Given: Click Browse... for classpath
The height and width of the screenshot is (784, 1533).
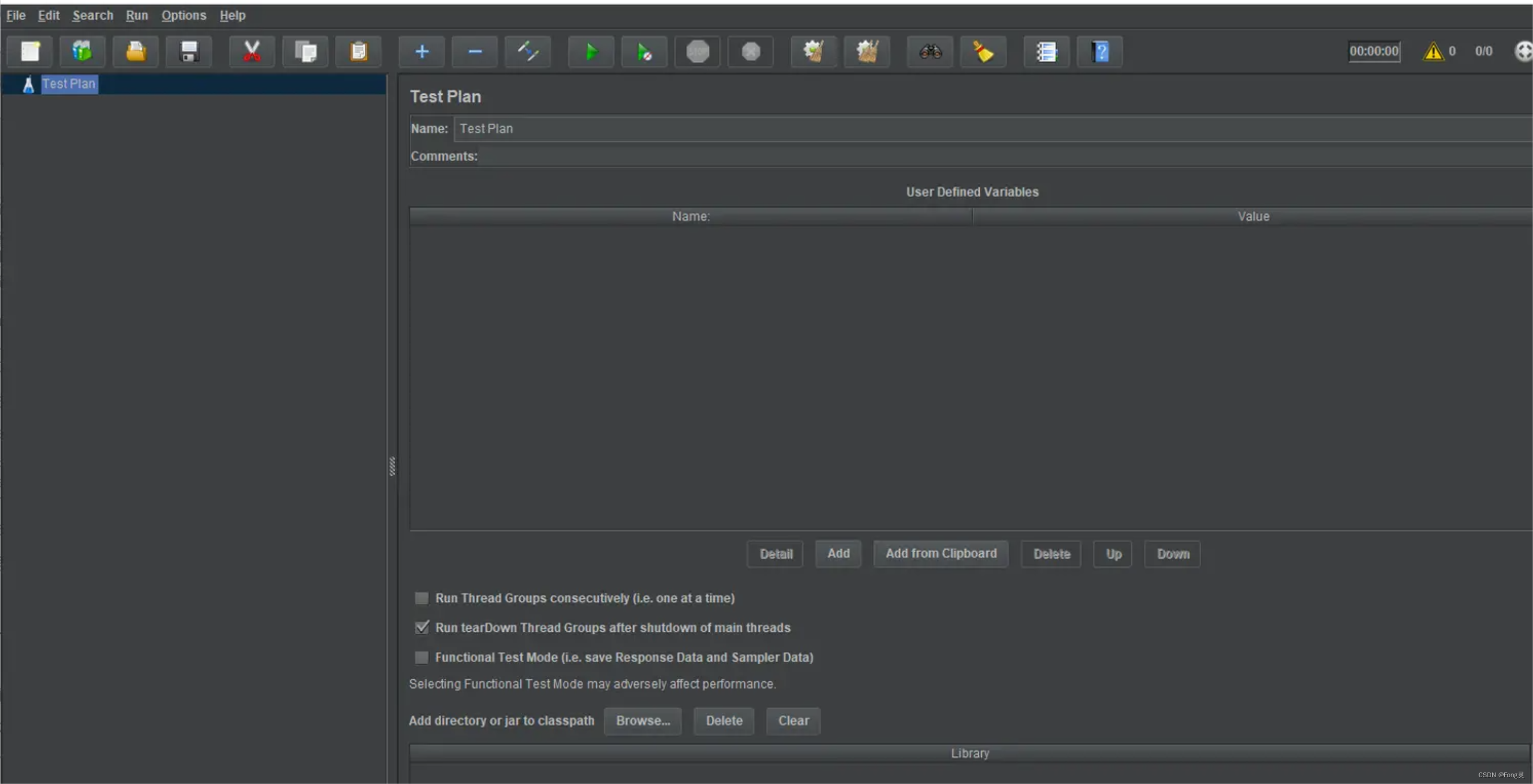Looking at the screenshot, I should 643,721.
